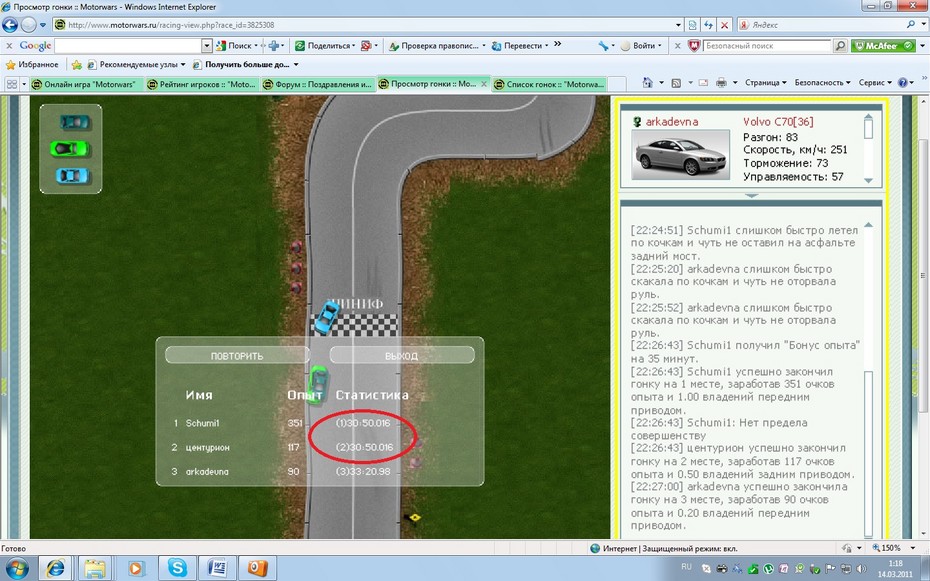The width and height of the screenshot is (930, 581).
Task: Select the dark teal car in the list
Action: pos(75,122)
